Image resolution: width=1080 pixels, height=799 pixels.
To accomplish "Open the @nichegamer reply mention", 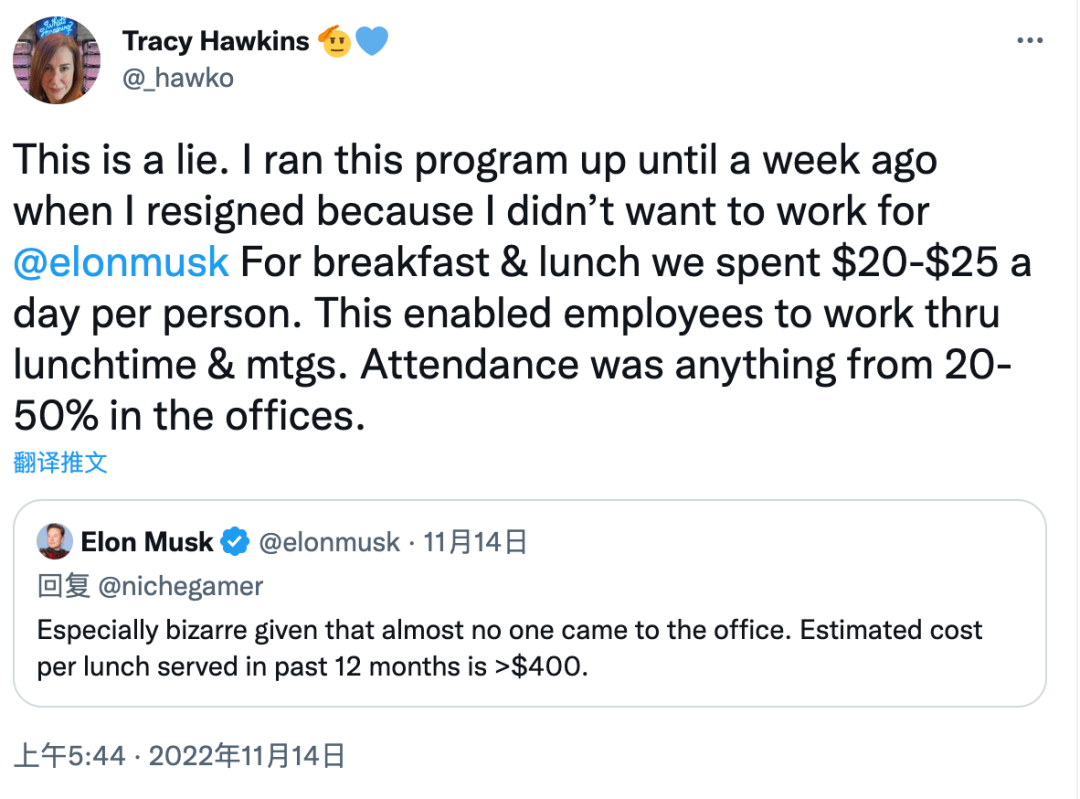I will (180, 586).
